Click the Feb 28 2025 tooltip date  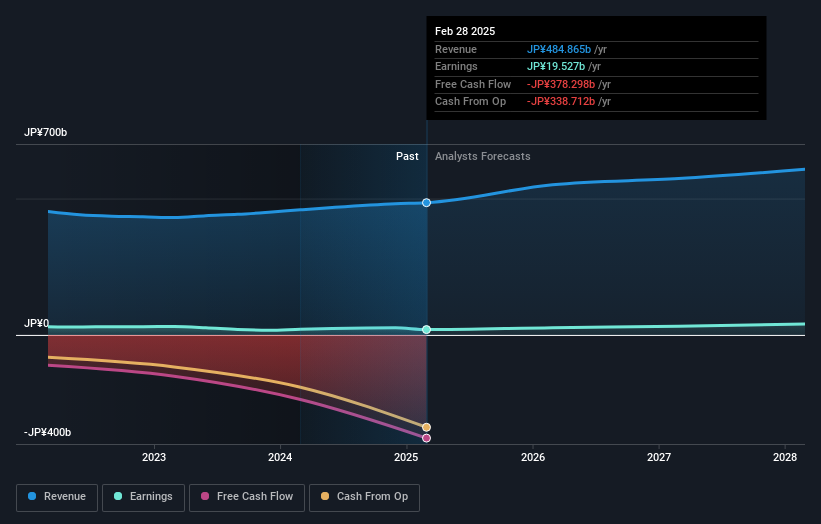(465, 31)
